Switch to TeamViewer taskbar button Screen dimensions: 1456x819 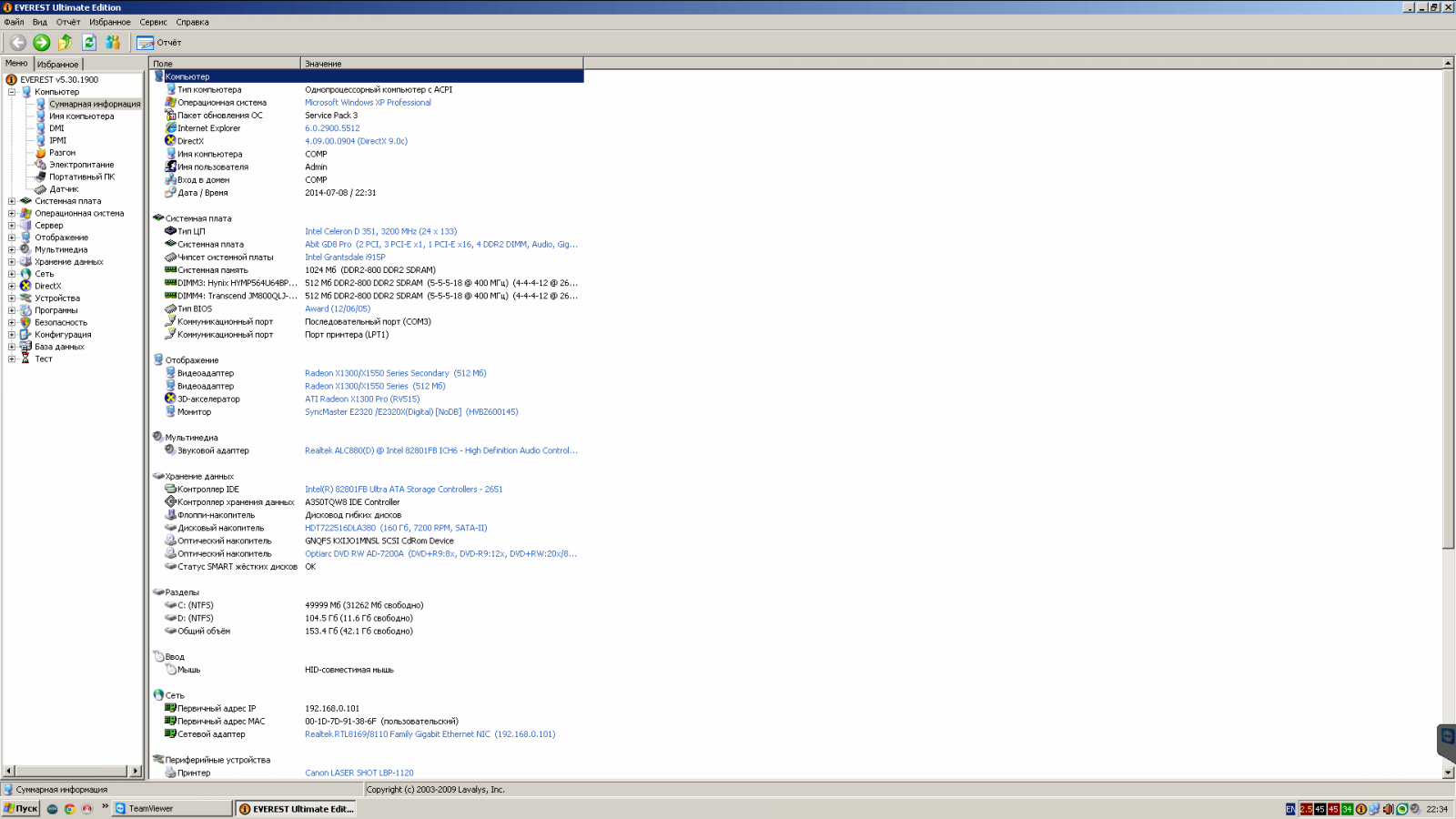[x=173, y=808]
